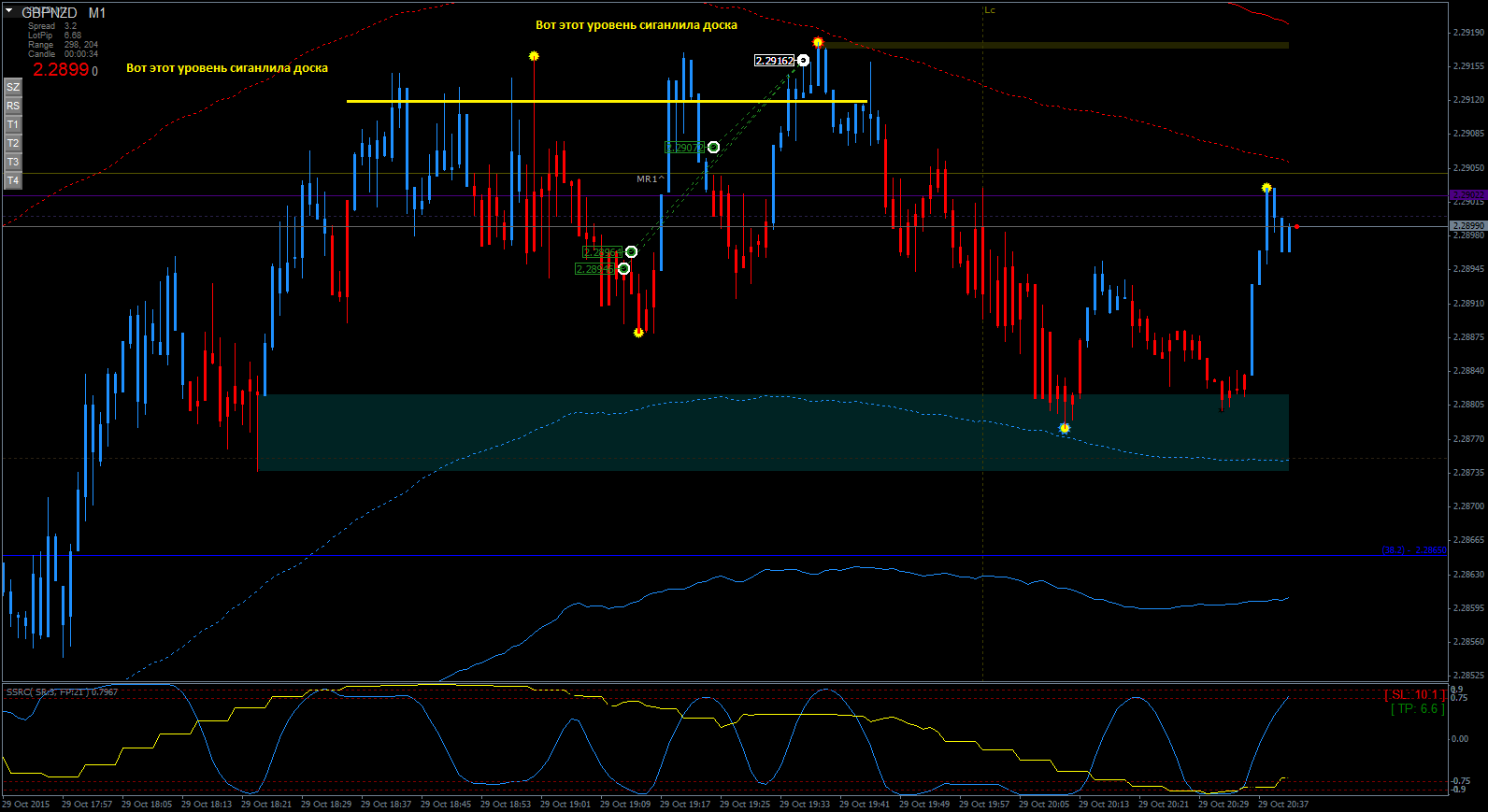Click the green TP: 6.6 label
This screenshot has height=812, width=1488.
(1418, 709)
